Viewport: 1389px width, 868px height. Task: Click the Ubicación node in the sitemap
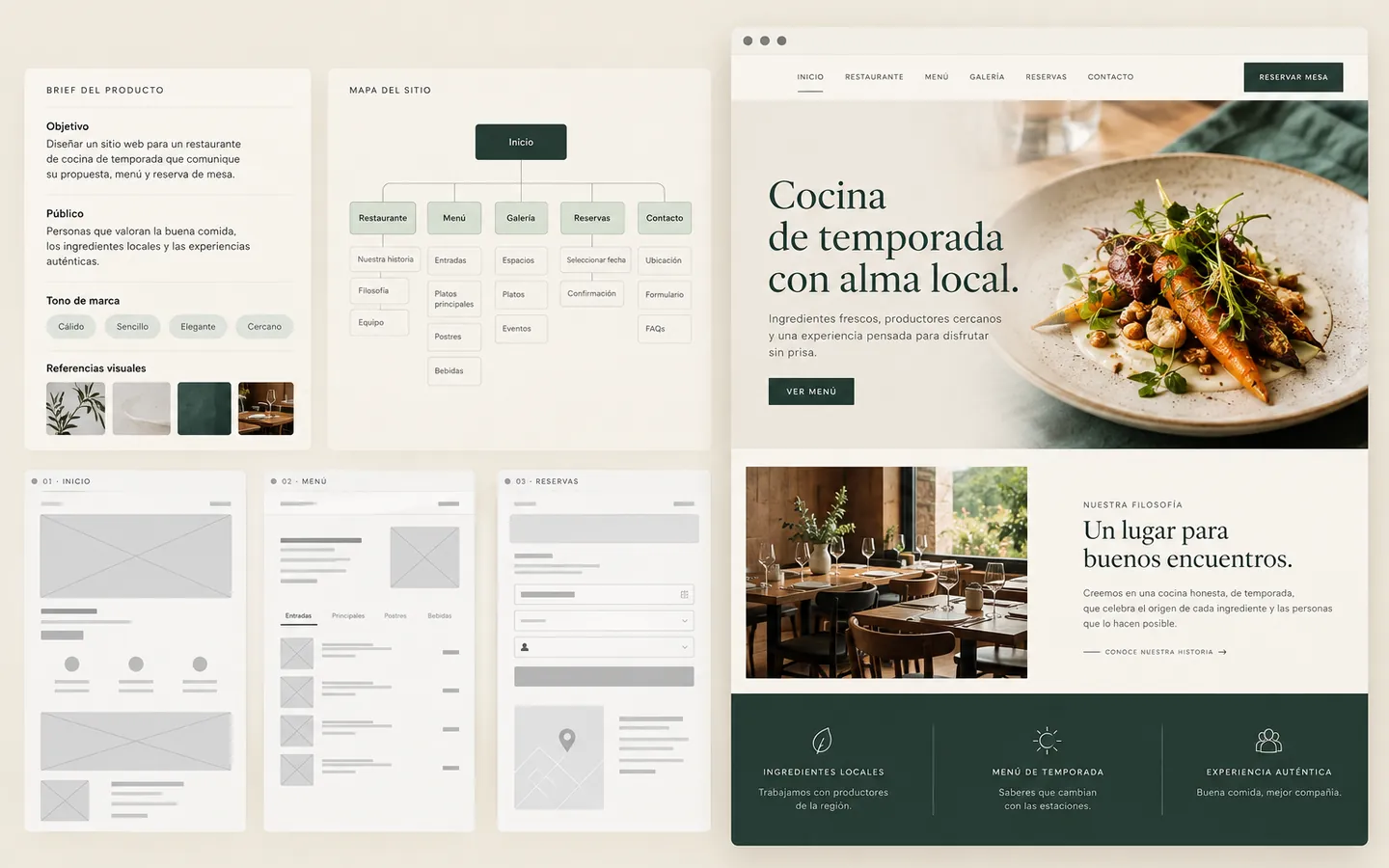click(x=665, y=260)
